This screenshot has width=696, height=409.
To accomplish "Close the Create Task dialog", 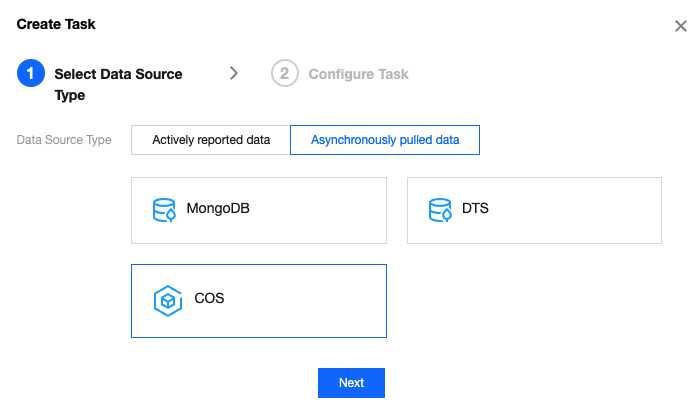I will click(x=680, y=26).
